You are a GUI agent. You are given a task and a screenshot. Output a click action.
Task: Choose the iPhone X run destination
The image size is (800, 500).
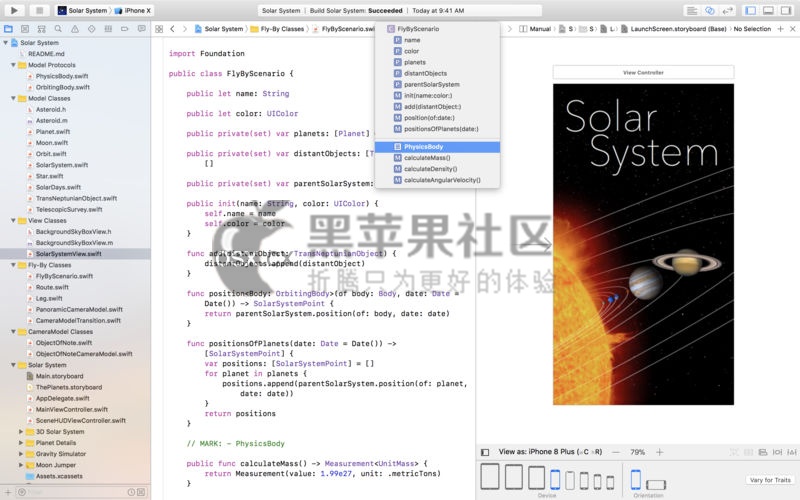133,10
